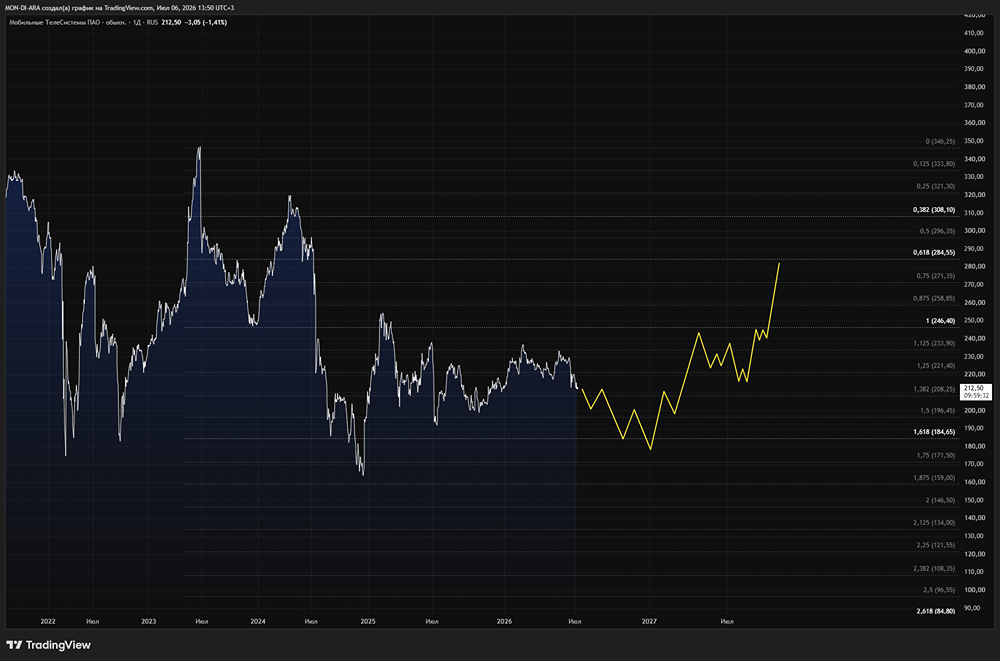Image resolution: width=1000 pixels, height=661 pixels.
Task: Click the 2024 label on time axis
Action: point(258,621)
